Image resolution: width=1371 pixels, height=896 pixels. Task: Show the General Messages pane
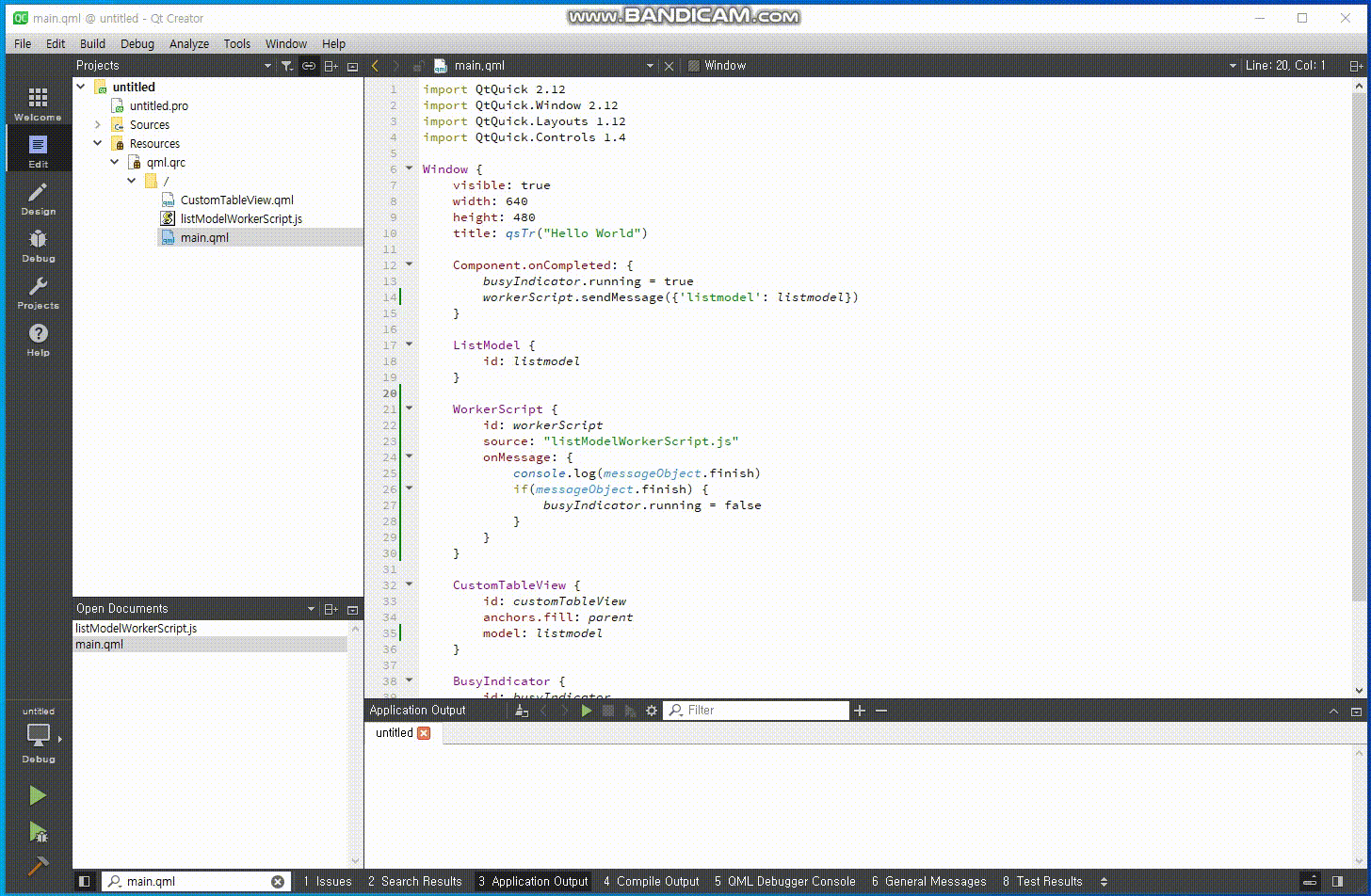point(928,882)
